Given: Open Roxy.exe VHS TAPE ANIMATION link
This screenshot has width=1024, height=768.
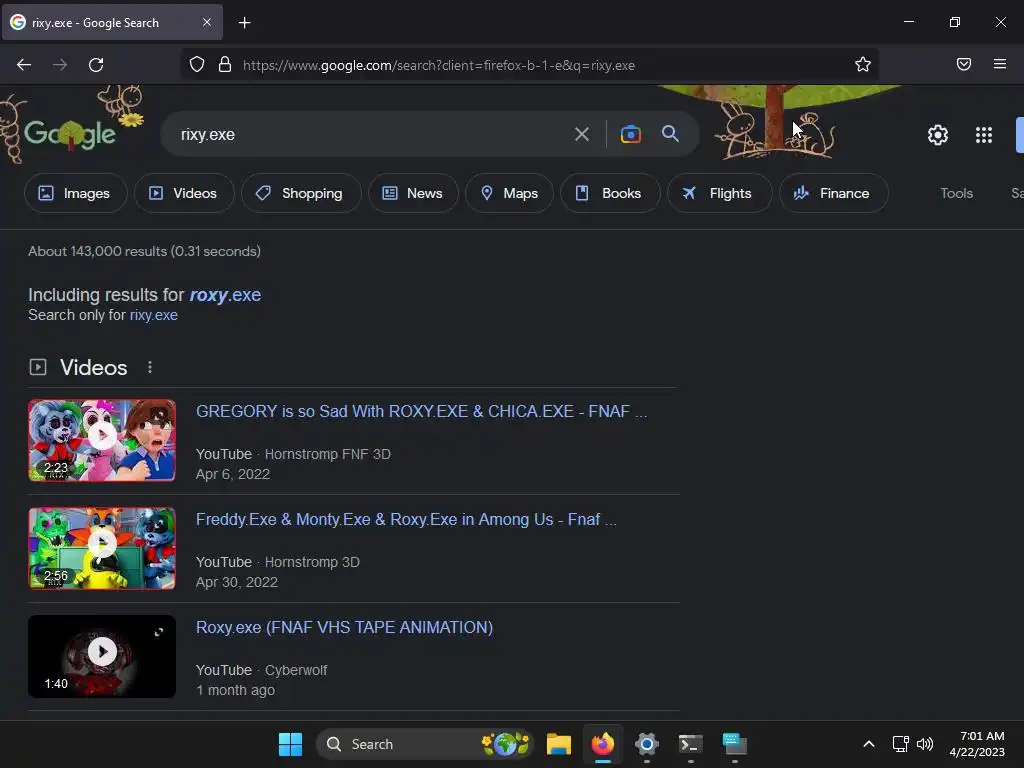Looking at the screenshot, I should tap(344, 627).
